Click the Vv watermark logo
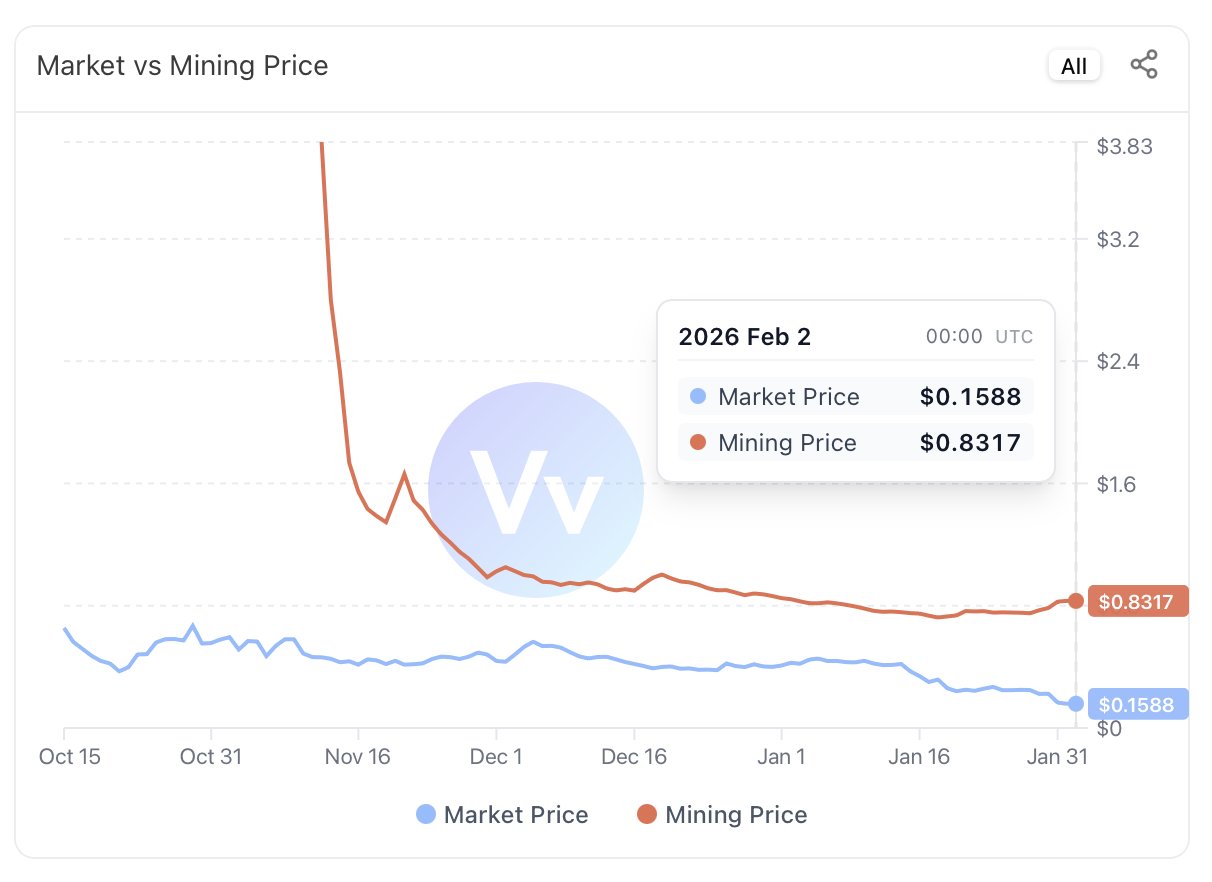This screenshot has height=882, width=1212. pyautogui.click(x=536, y=490)
